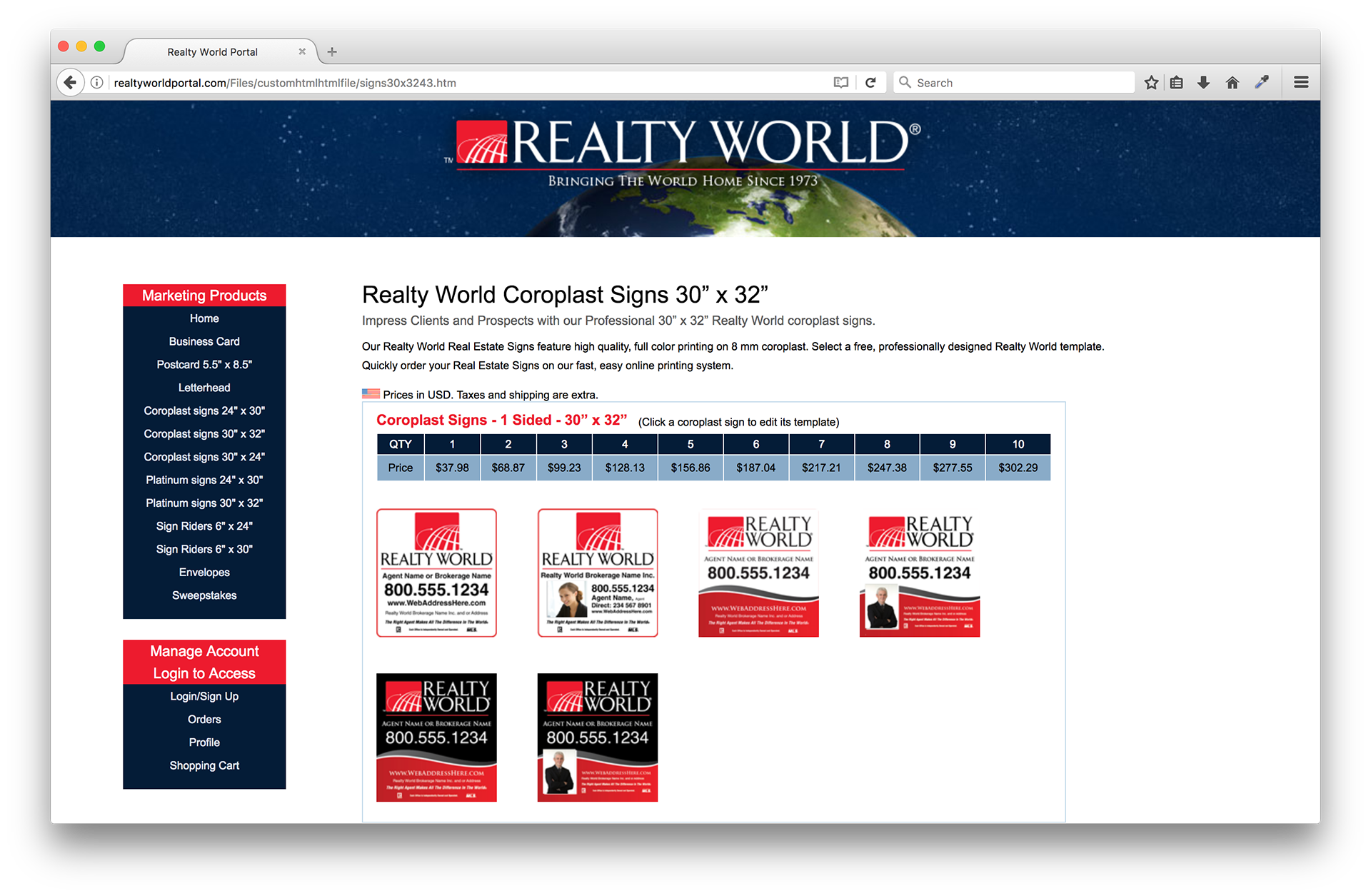Go to Coroplast signs 30" x 32"
The width and height of the screenshot is (1371, 896).
(204, 434)
